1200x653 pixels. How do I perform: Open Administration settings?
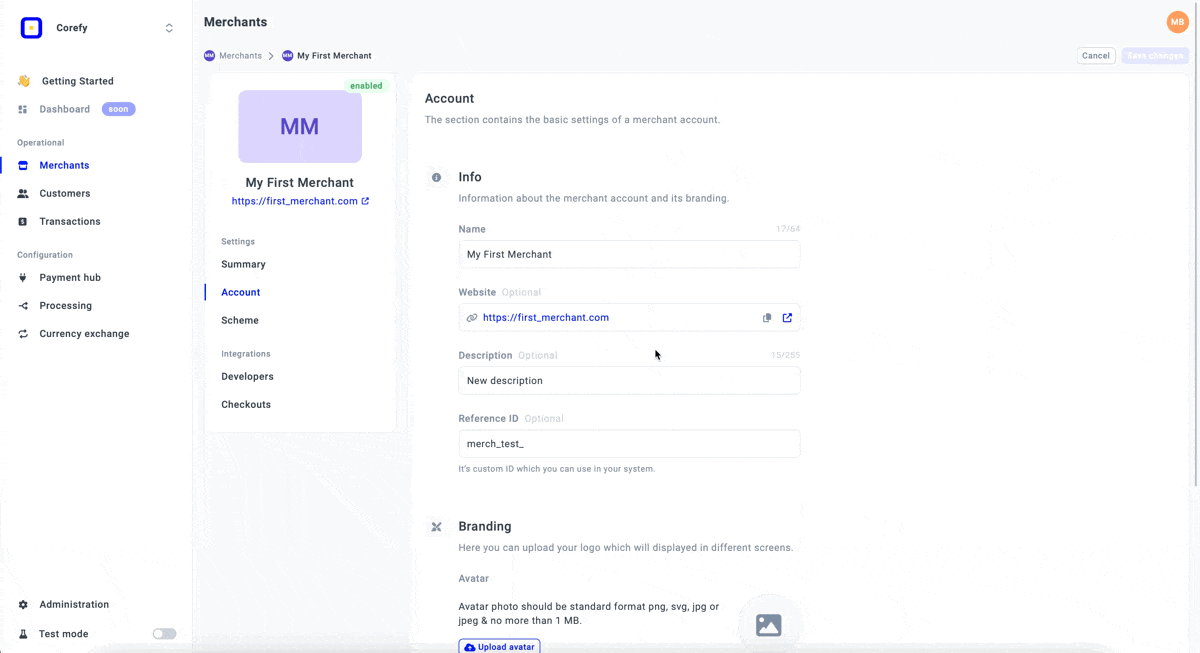click(74, 604)
